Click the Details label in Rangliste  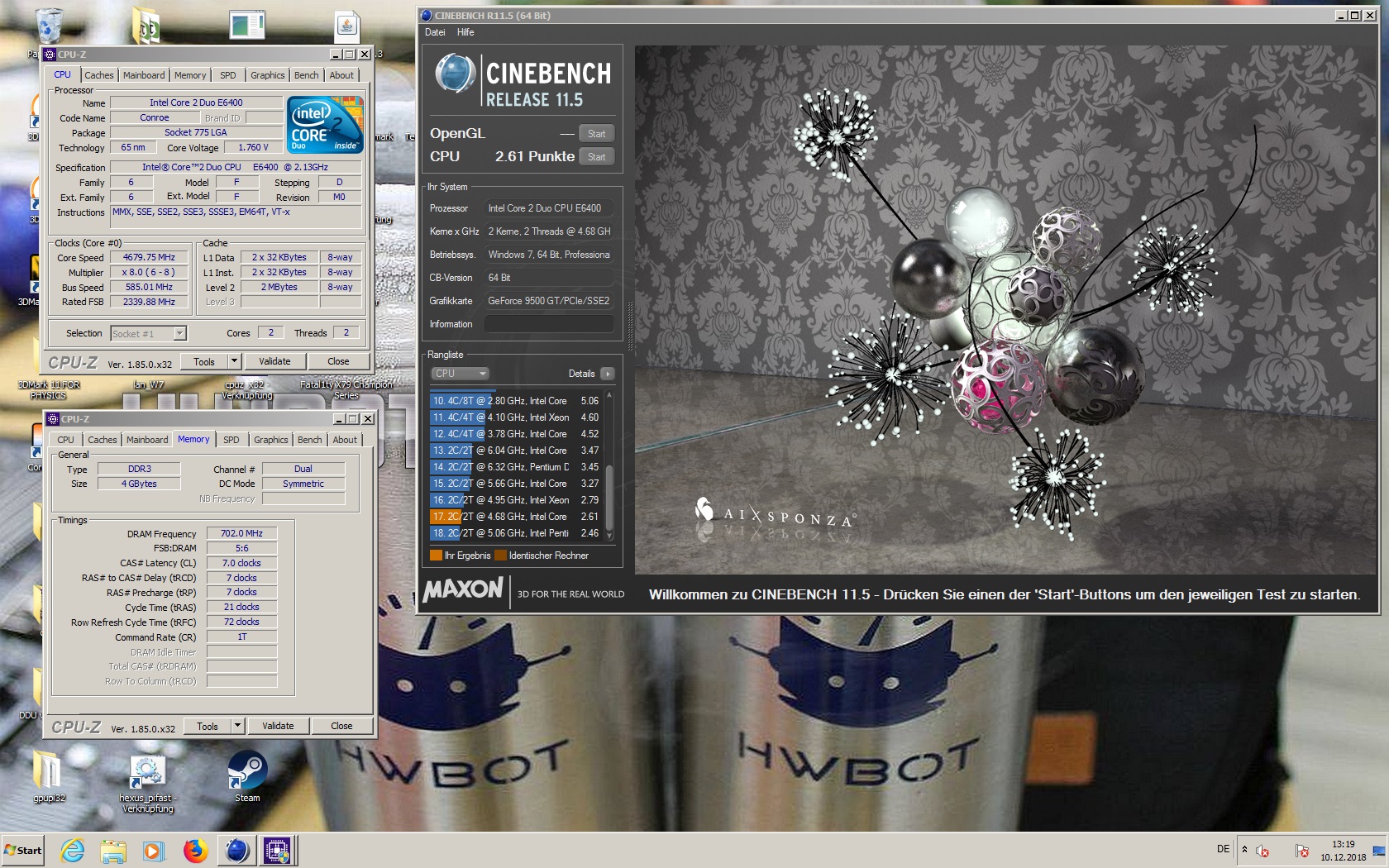tap(581, 374)
